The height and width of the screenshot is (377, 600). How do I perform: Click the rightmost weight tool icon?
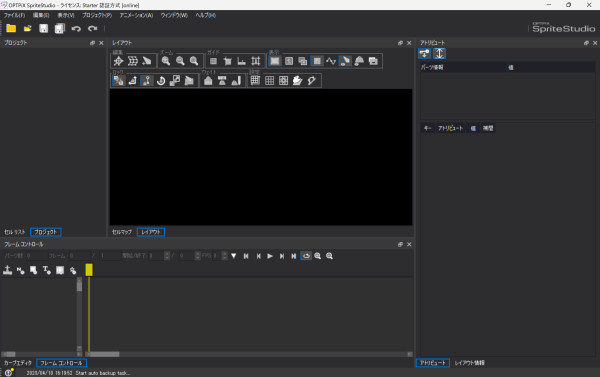click(x=236, y=80)
